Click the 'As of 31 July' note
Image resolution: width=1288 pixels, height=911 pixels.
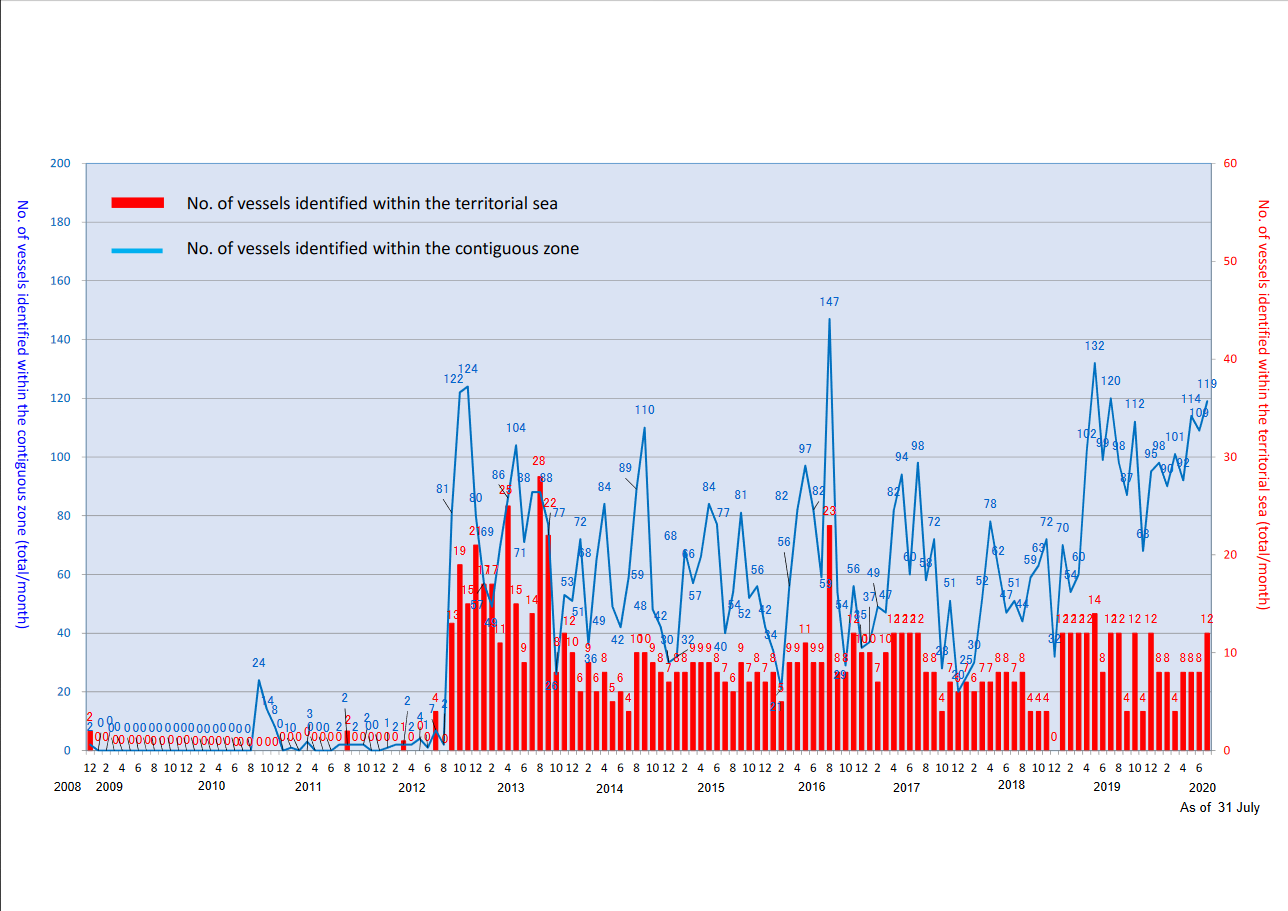(x=1219, y=808)
